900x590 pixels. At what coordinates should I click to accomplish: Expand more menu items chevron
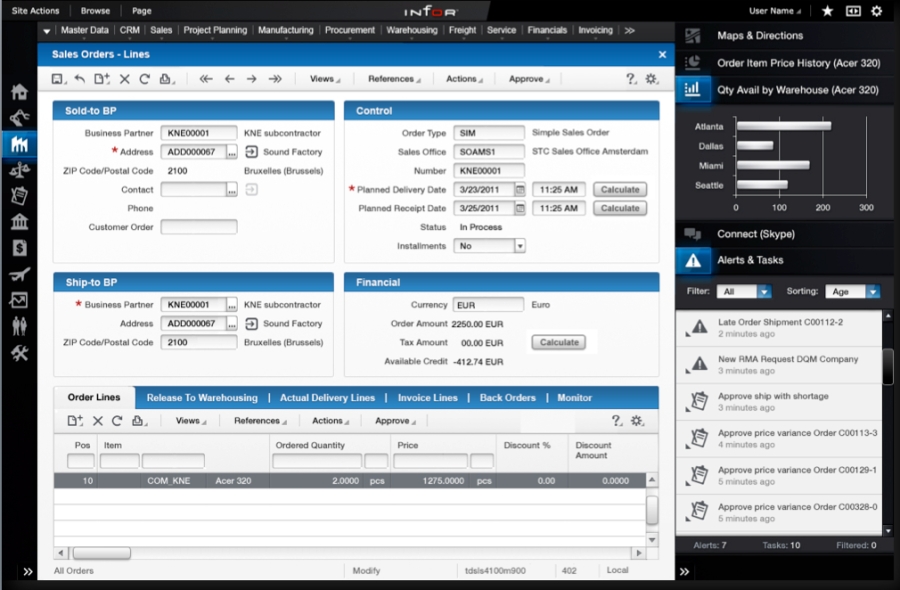(x=630, y=30)
